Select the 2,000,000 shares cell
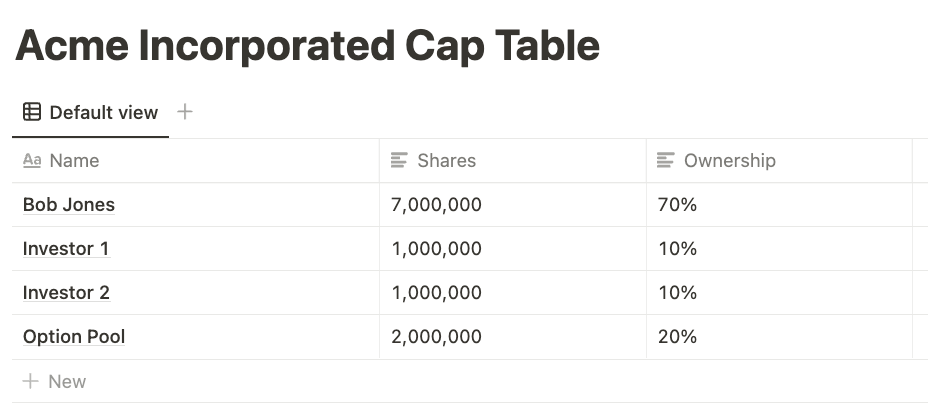928x416 pixels. [x=513, y=337]
